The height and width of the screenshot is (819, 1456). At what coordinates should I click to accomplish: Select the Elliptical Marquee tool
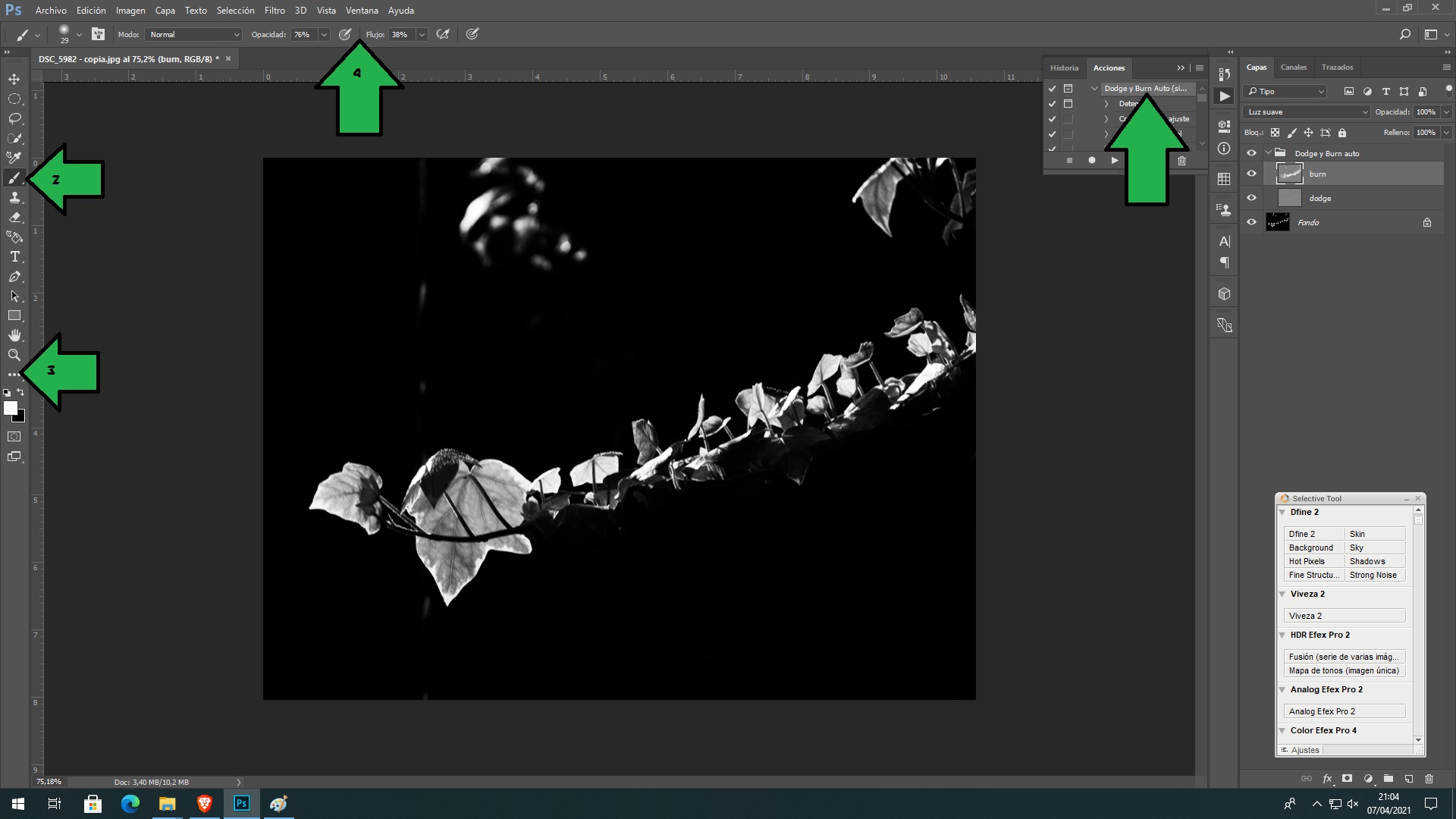pyautogui.click(x=14, y=99)
